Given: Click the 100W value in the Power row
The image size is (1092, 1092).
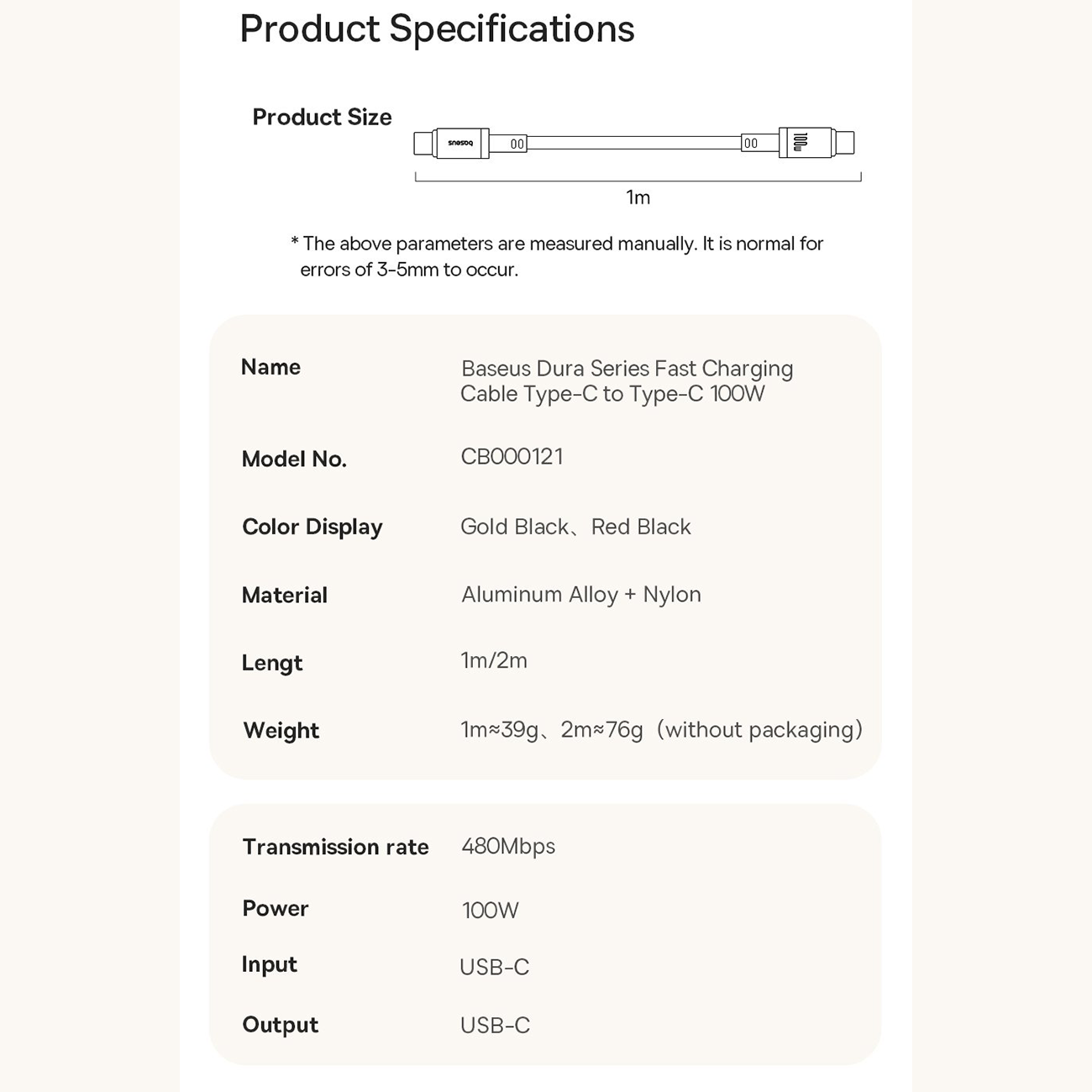Looking at the screenshot, I should [491, 910].
